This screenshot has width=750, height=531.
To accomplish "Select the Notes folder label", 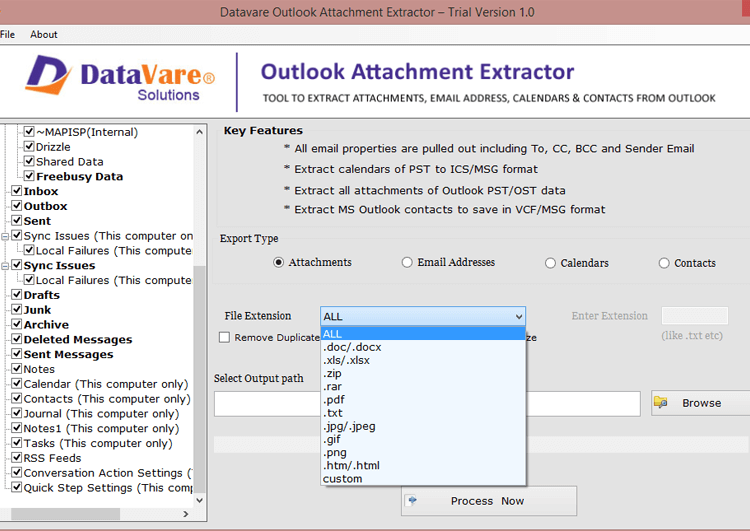I will 39,369.
